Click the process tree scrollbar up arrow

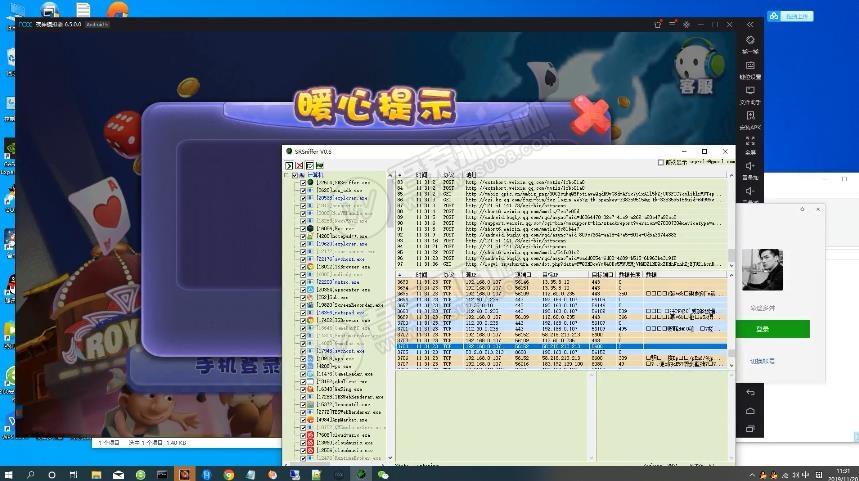(x=390, y=175)
